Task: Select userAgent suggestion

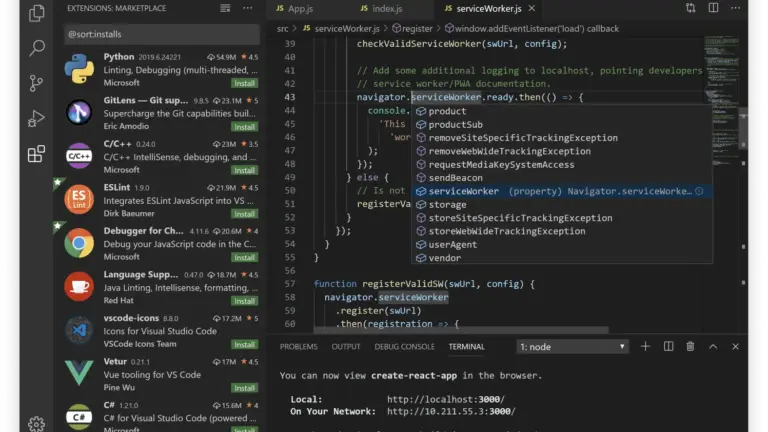Action: [562, 244]
